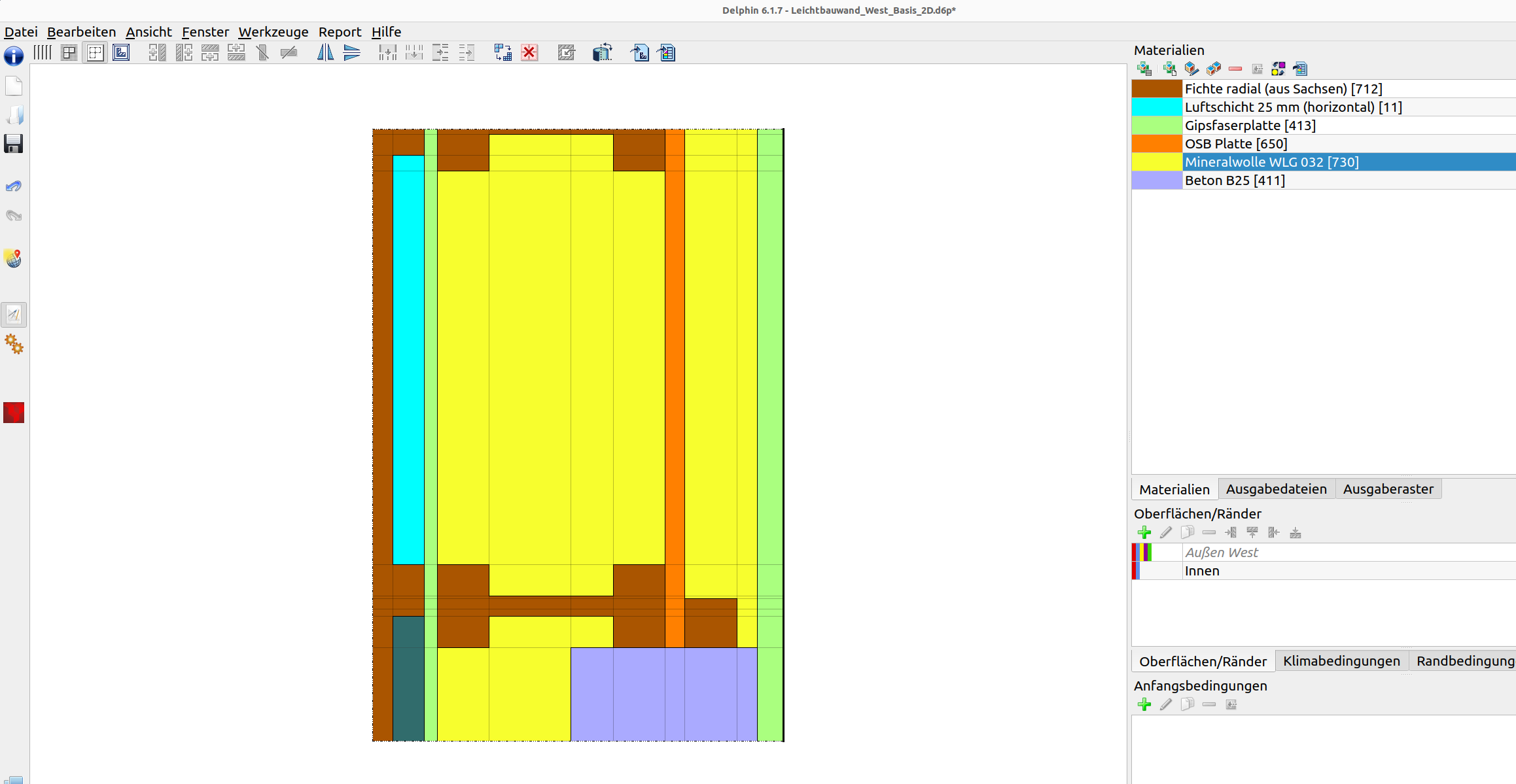Image resolution: width=1516 pixels, height=784 pixels.
Task: Click the swap material colors icon
Action: [x=1278, y=69]
